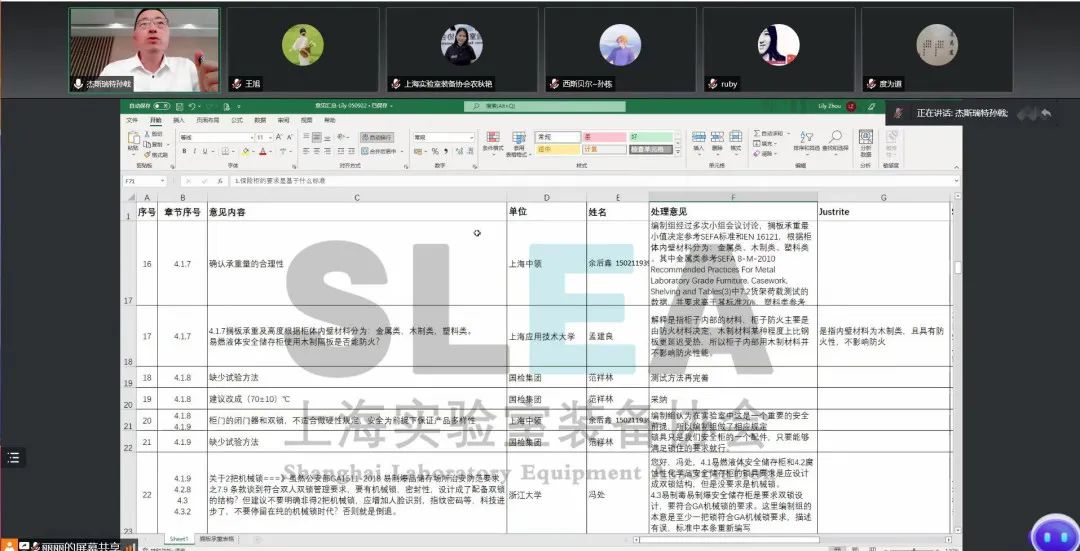Open the font name dropdown
The width and height of the screenshot is (1080, 551).
(251, 138)
